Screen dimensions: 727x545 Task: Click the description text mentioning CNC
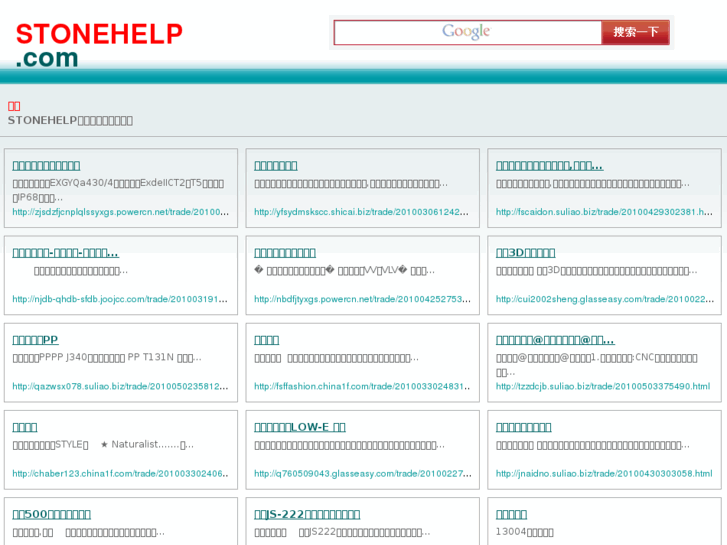click(x=596, y=365)
